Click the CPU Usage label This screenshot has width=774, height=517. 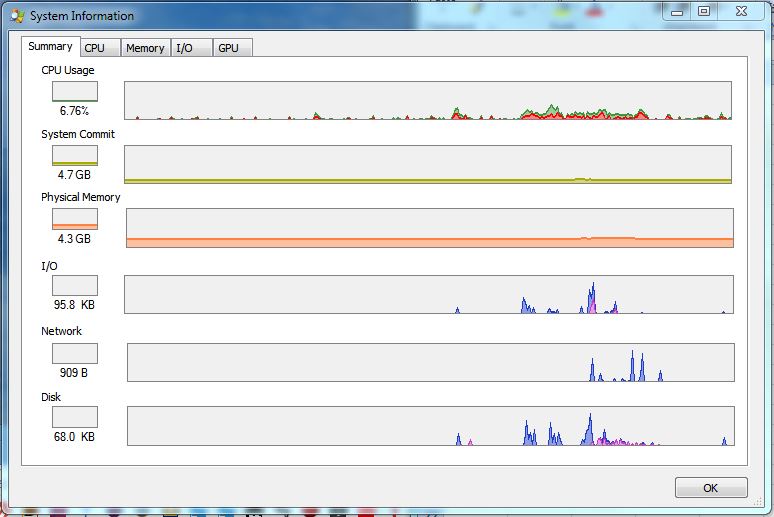click(68, 70)
